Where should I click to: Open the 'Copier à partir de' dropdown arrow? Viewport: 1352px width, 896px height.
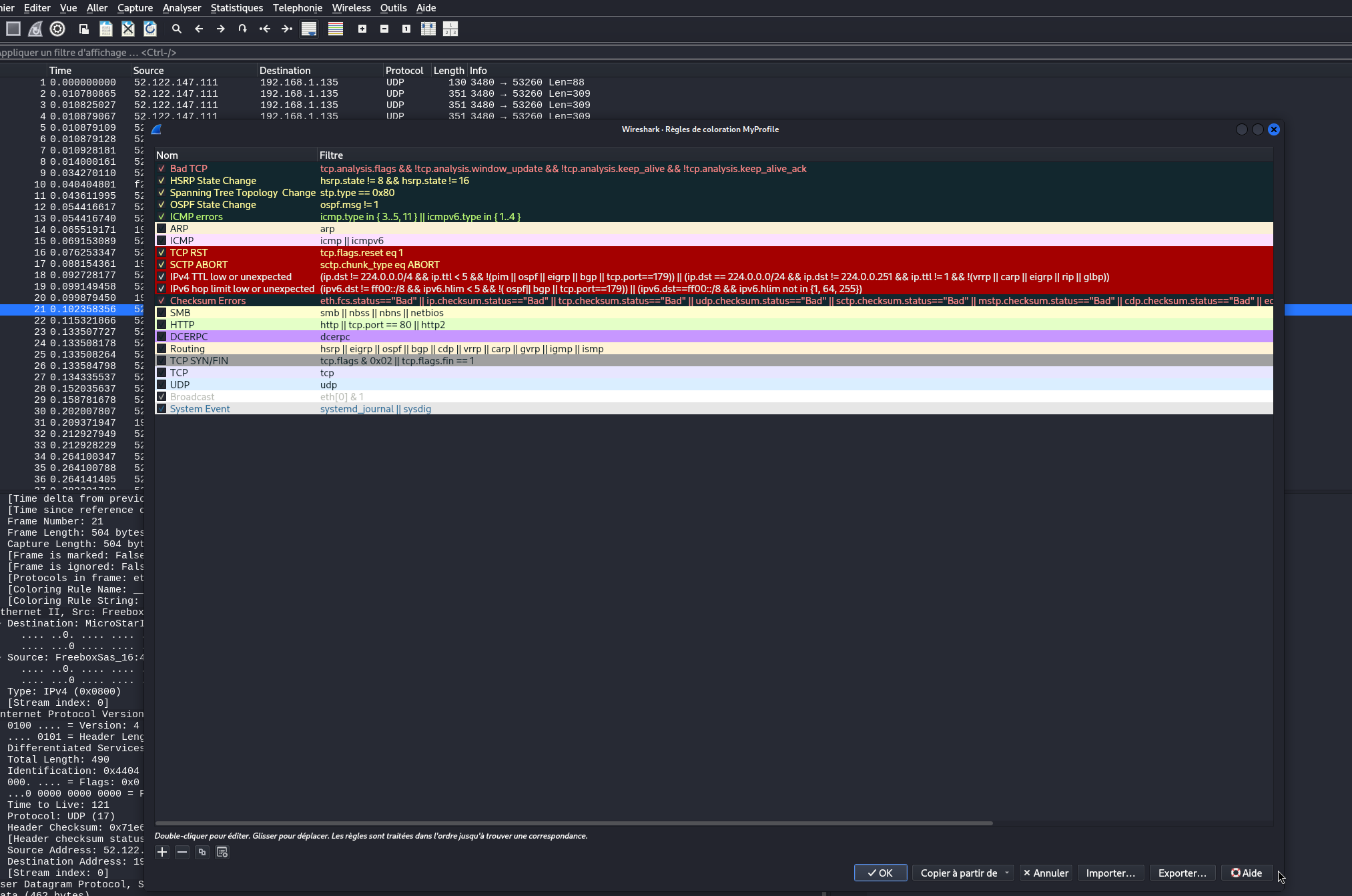pyautogui.click(x=1007, y=873)
